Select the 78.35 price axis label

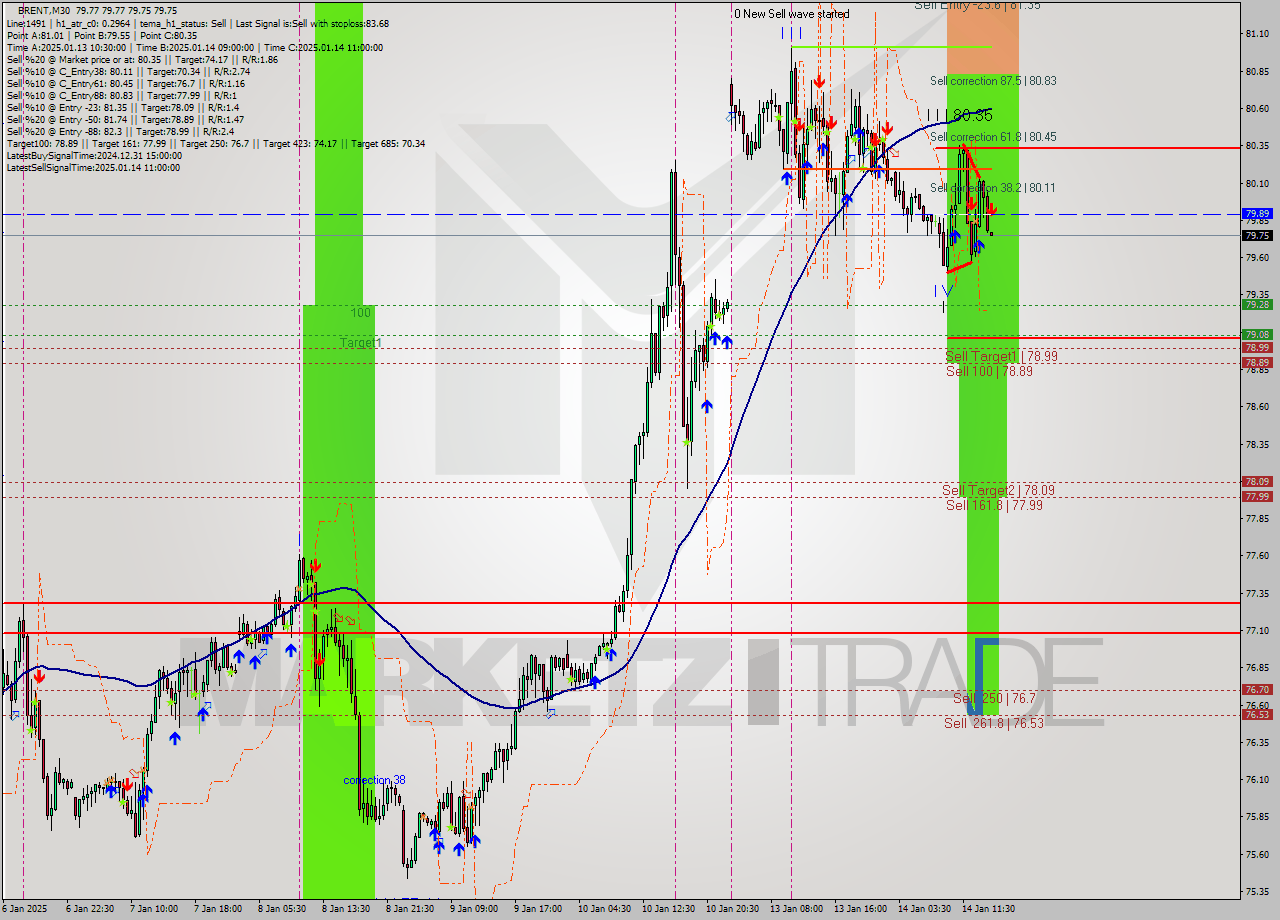click(x=1258, y=444)
